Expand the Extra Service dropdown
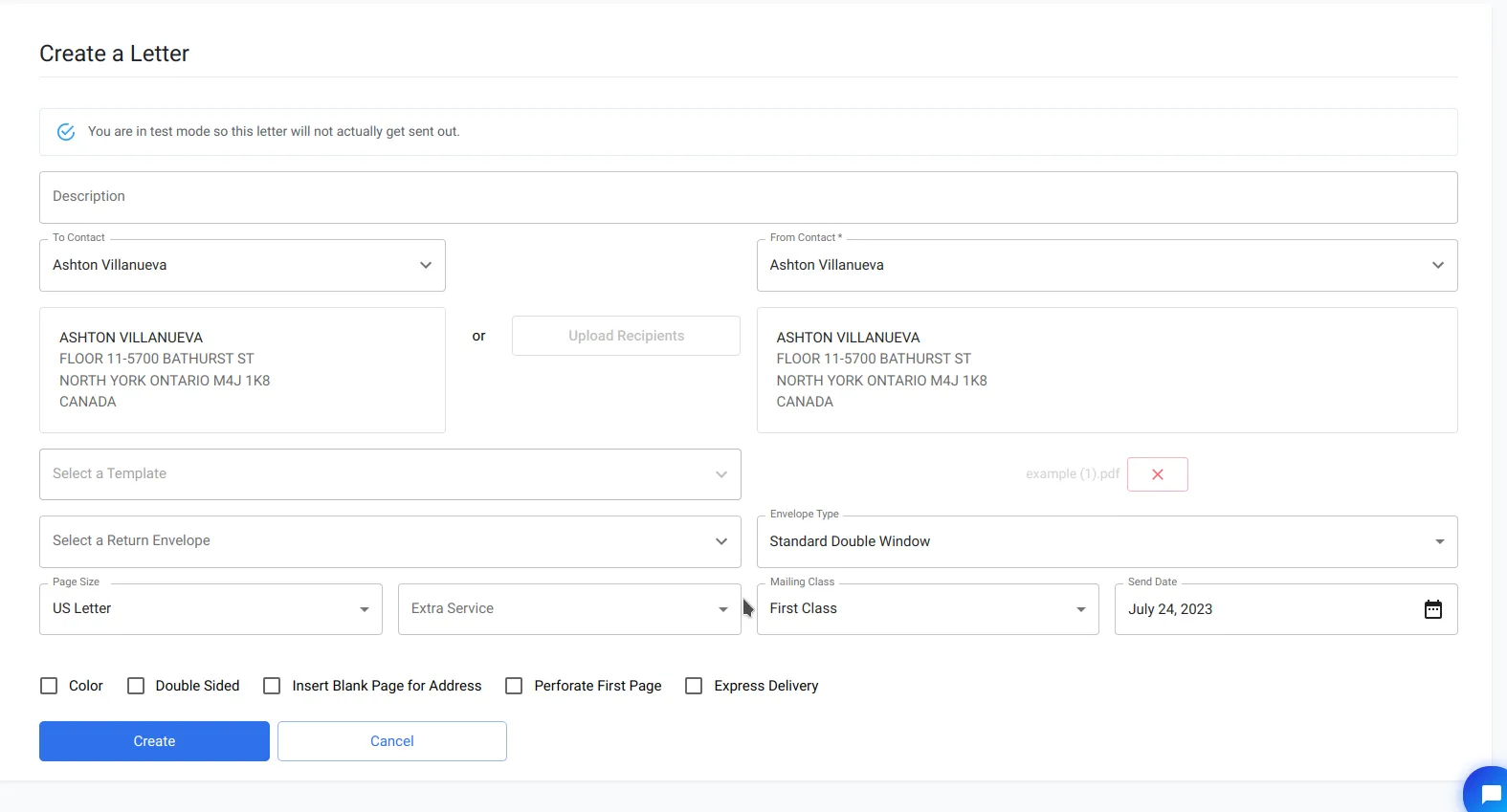This screenshot has width=1507, height=812. coord(569,609)
